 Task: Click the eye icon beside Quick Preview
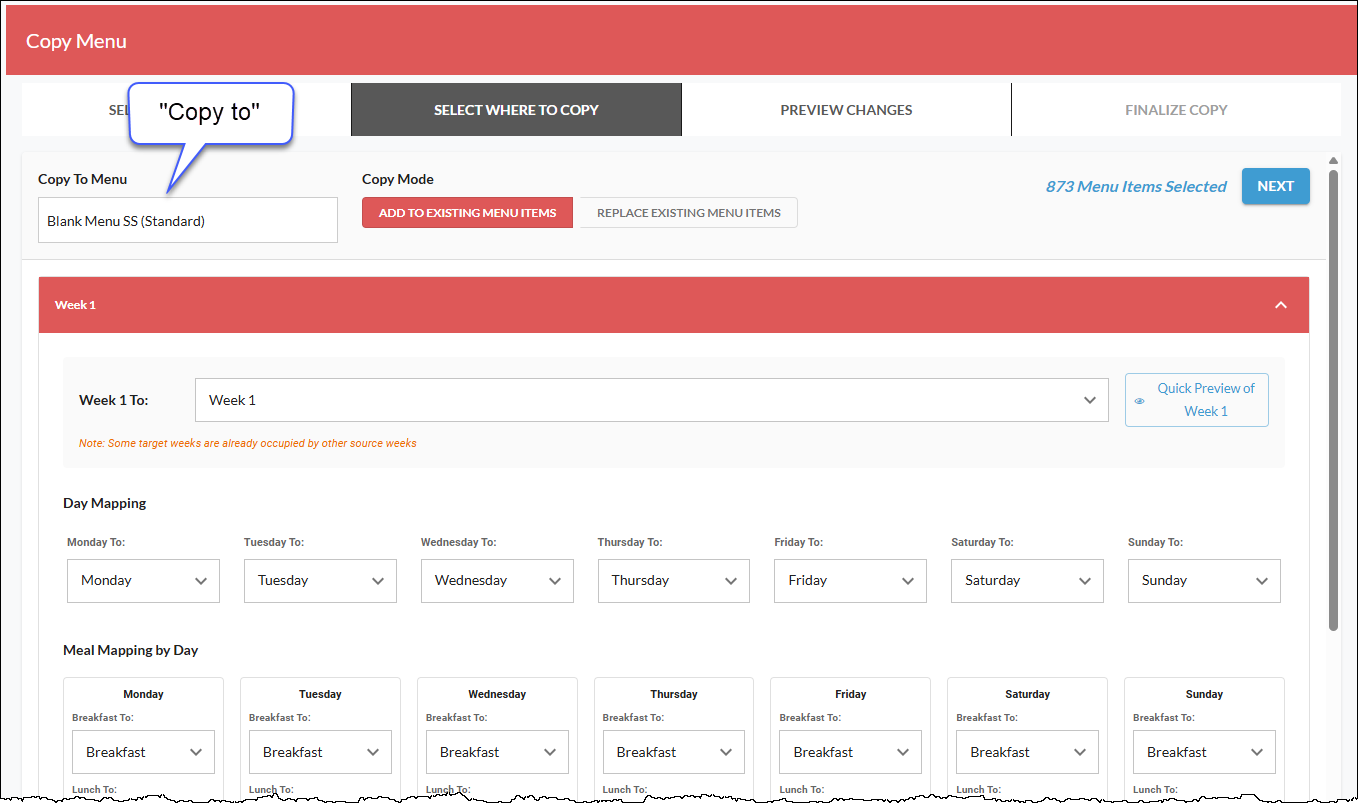tap(1139, 399)
